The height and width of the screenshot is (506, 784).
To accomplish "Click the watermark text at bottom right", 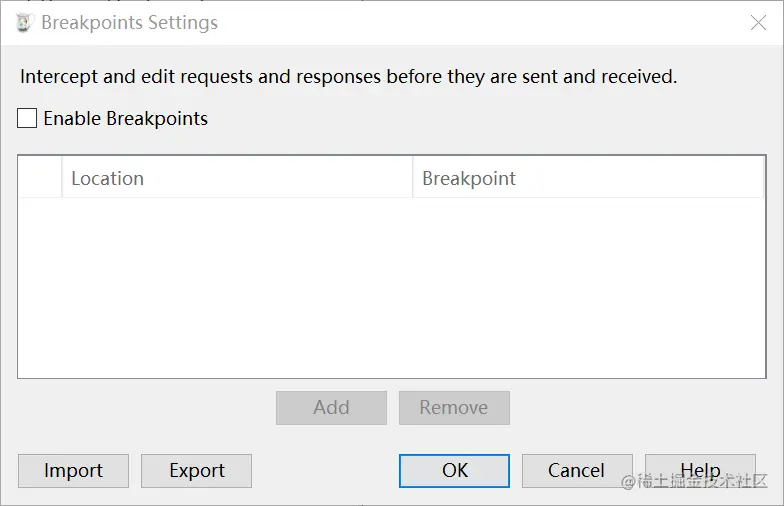I will tap(694, 482).
